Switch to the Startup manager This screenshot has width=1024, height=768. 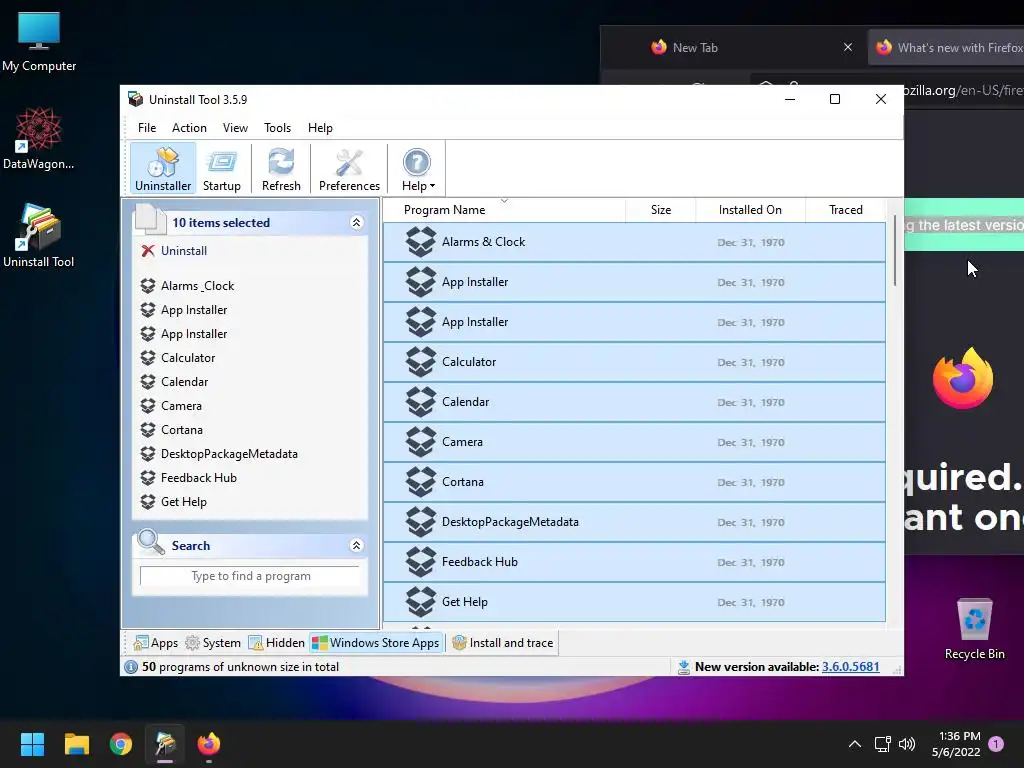(x=221, y=169)
